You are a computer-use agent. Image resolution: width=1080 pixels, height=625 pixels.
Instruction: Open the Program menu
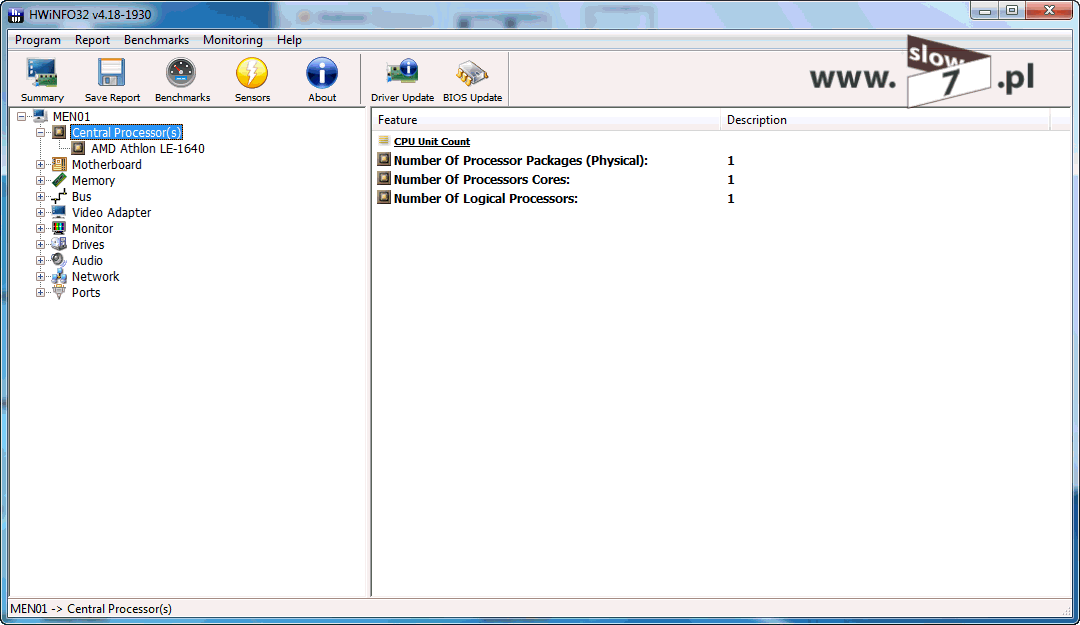[x=38, y=40]
